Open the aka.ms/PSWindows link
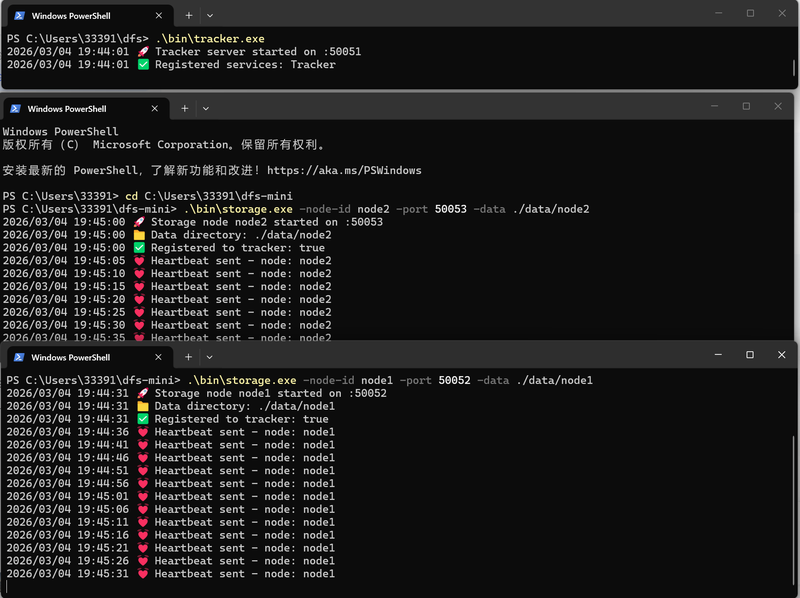 click(344, 170)
